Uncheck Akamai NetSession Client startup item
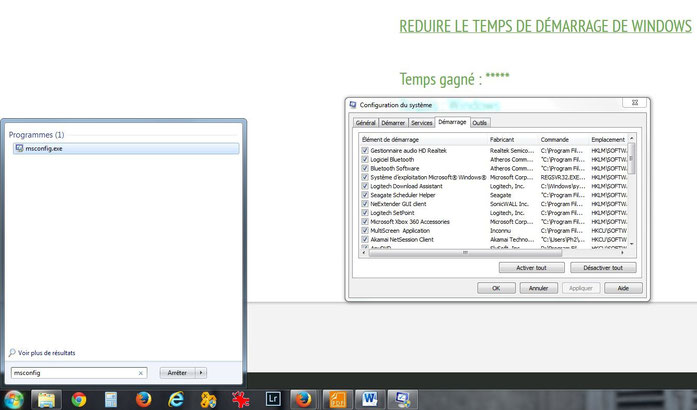 365,239
